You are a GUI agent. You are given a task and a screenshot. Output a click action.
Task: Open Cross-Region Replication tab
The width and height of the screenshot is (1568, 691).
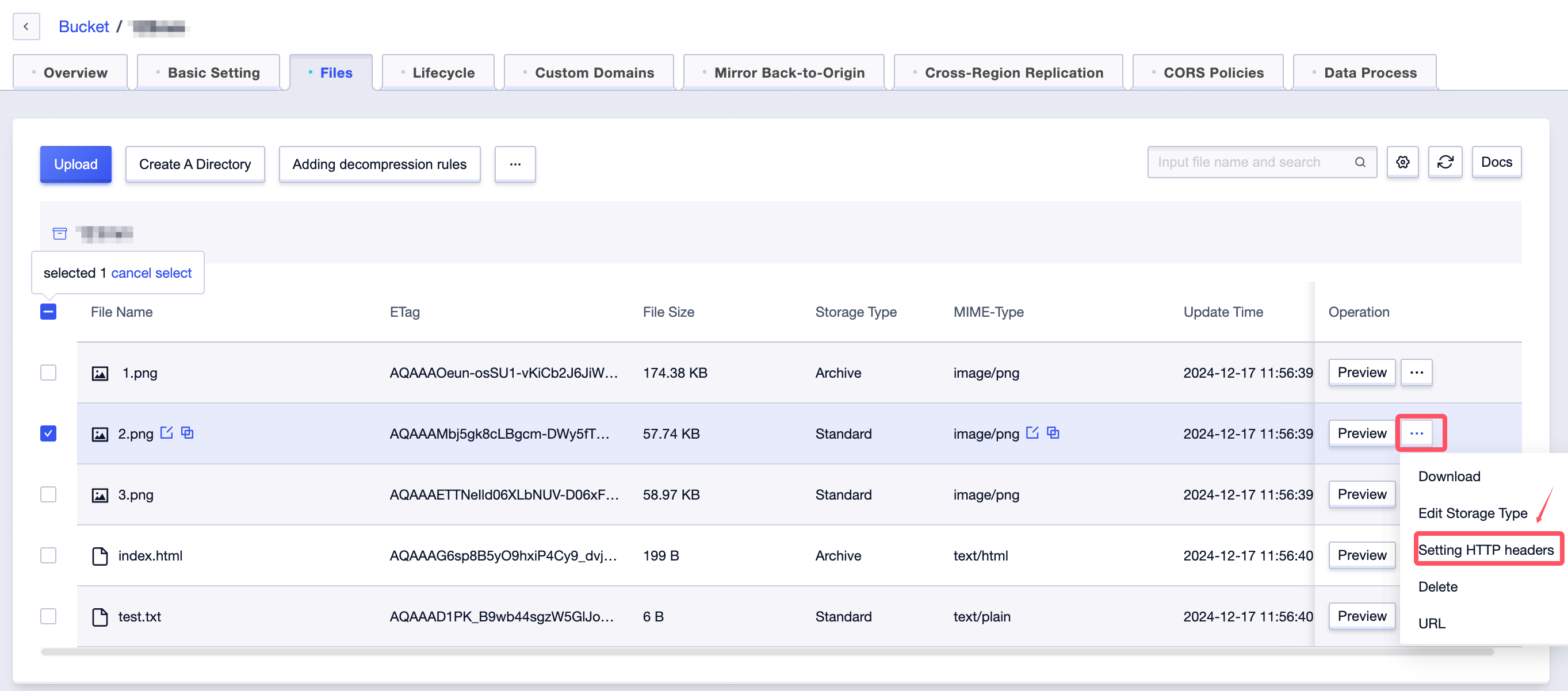(x=1008, y=72)
